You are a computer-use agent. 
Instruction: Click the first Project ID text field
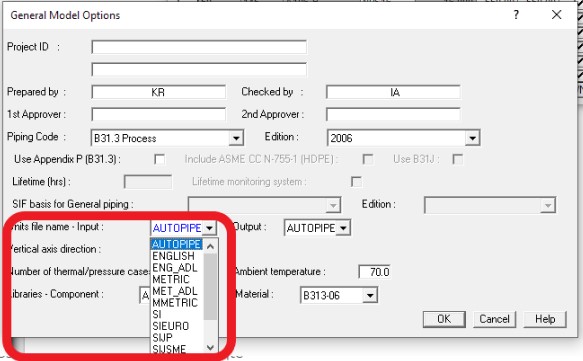pos(199,47)
